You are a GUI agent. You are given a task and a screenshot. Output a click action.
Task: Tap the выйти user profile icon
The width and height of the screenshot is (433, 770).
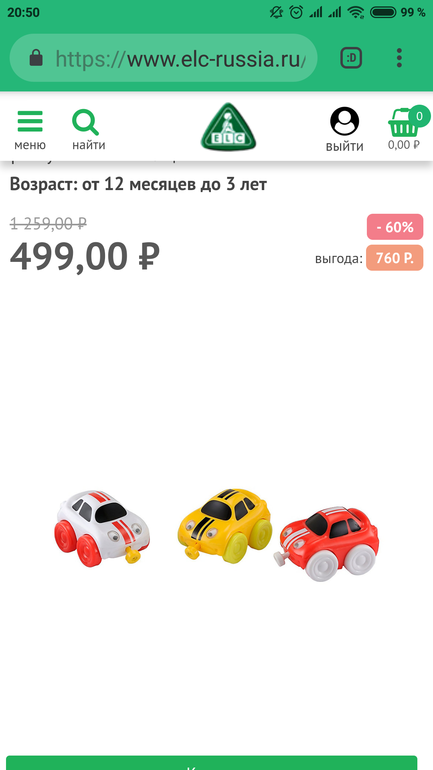pos(345,121)
